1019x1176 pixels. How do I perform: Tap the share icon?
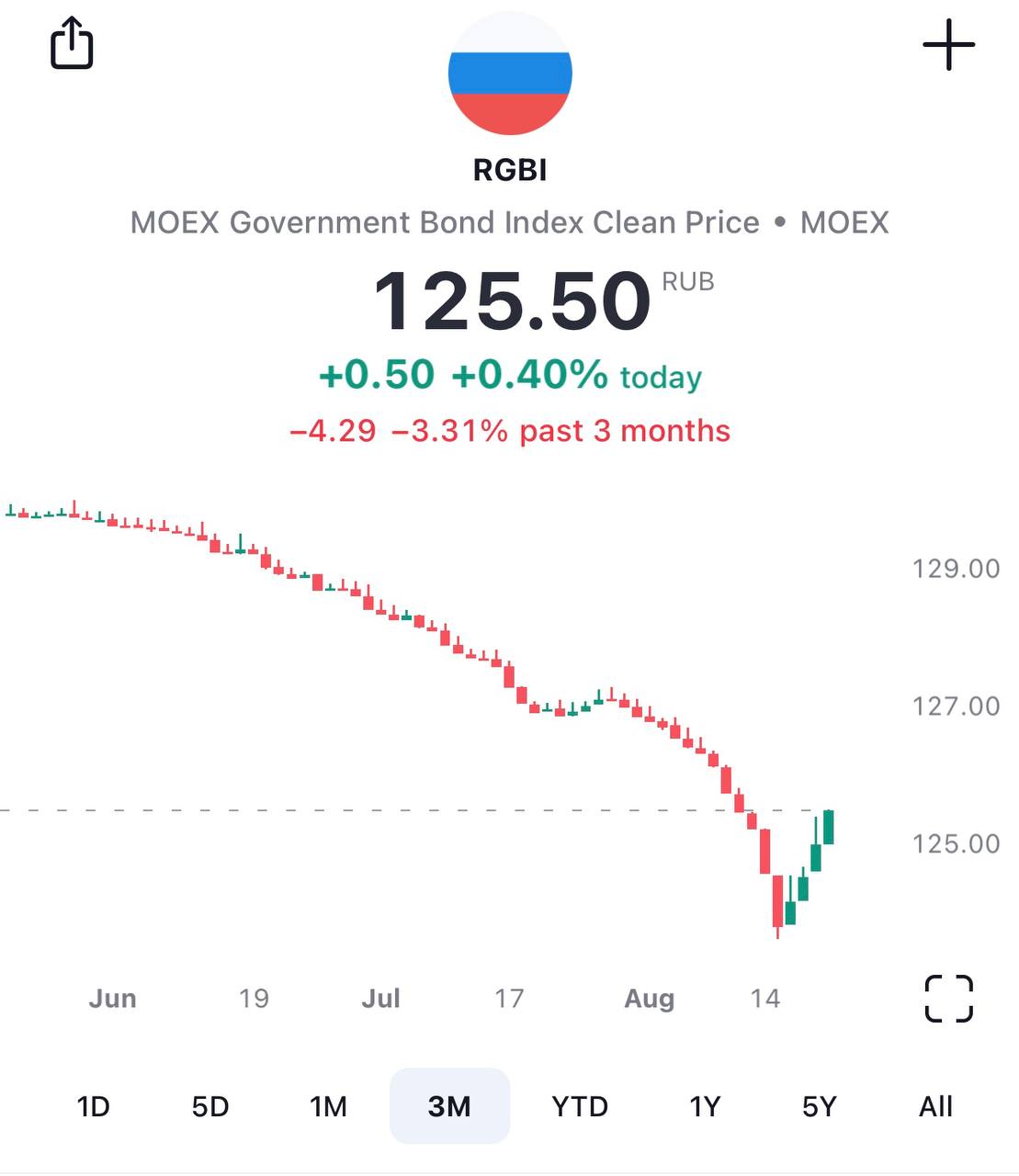[72, 44]
